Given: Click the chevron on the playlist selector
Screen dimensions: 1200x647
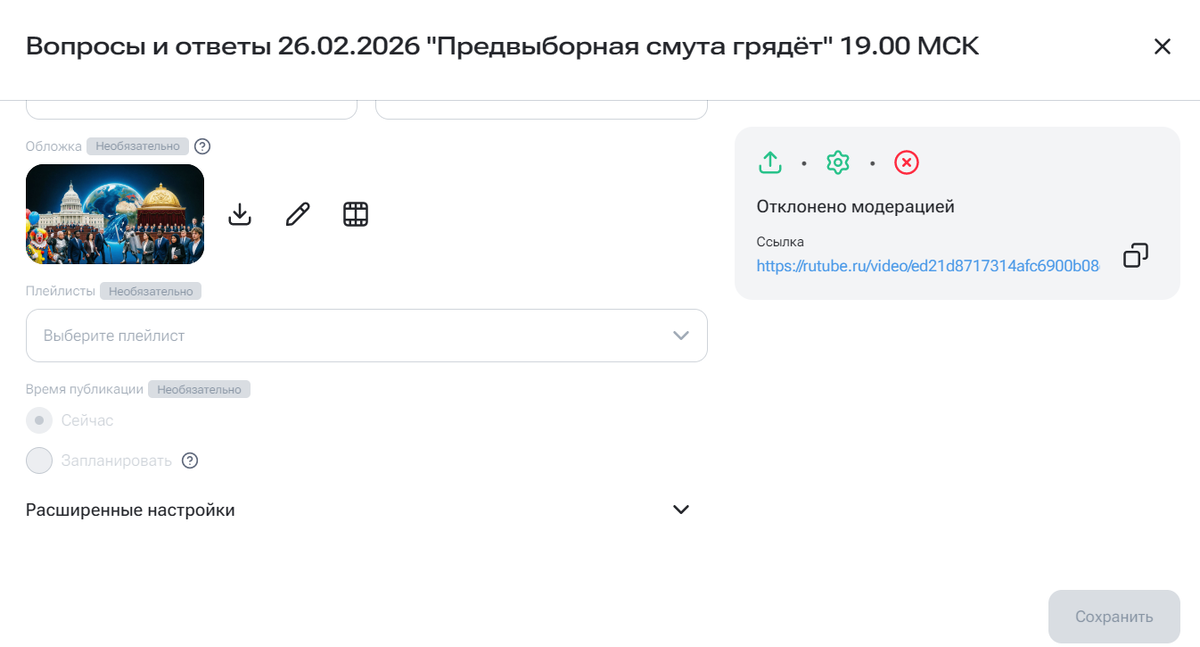Looking at the screenshot, I should click(x=681, y=335).
